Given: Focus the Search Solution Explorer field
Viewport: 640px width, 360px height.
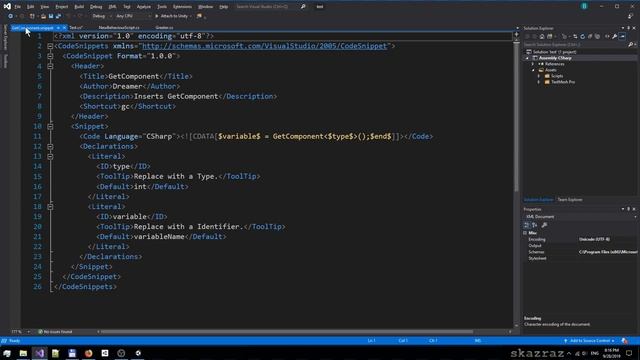Looking at the screenshot, I should (x=576, y=44).
